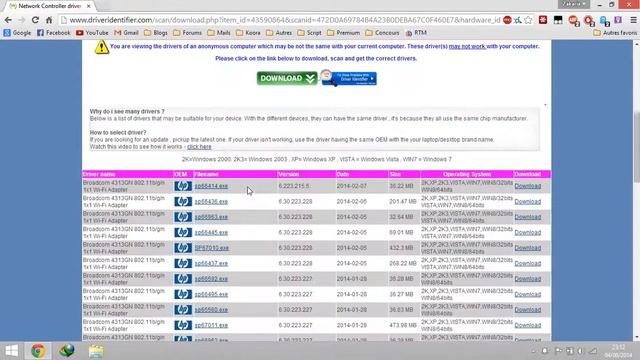This screenshot has width=640, height=360.
Task: Click Download link in the 32.64 MB row
Action: pos(527,217)
